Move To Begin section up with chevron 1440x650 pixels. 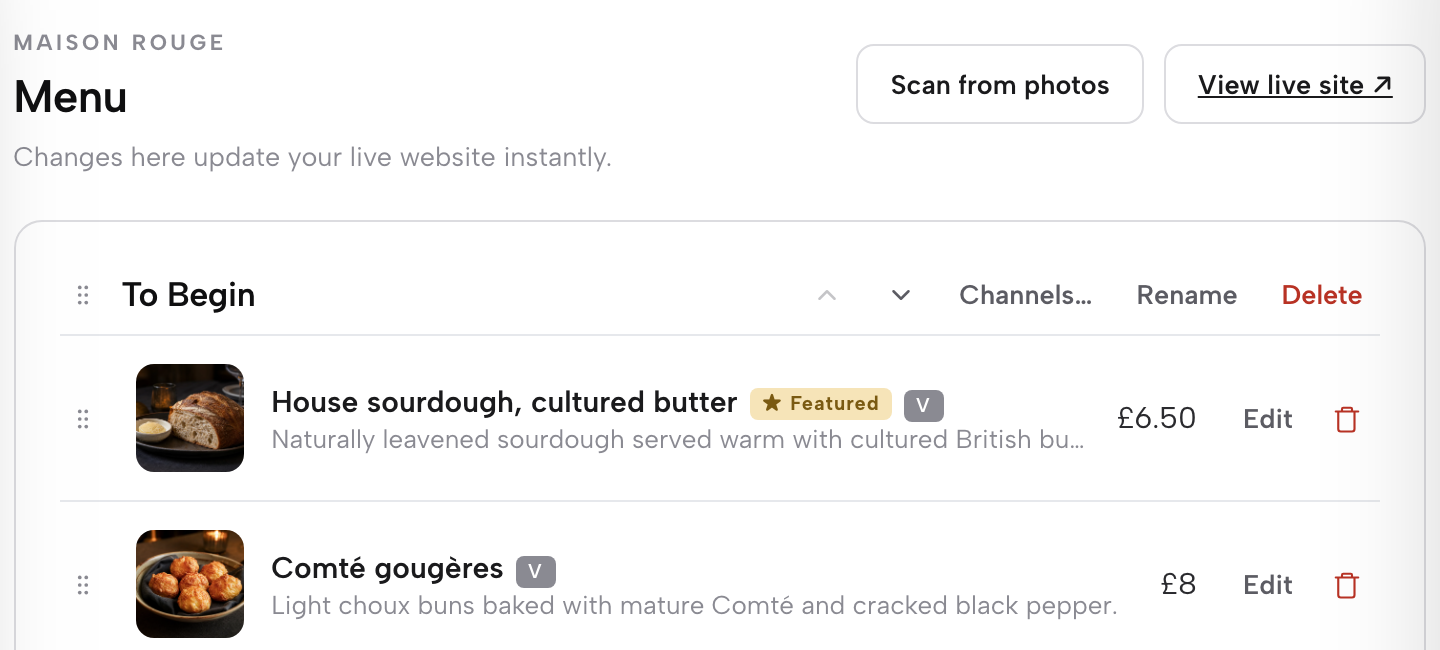coord(826,295)
